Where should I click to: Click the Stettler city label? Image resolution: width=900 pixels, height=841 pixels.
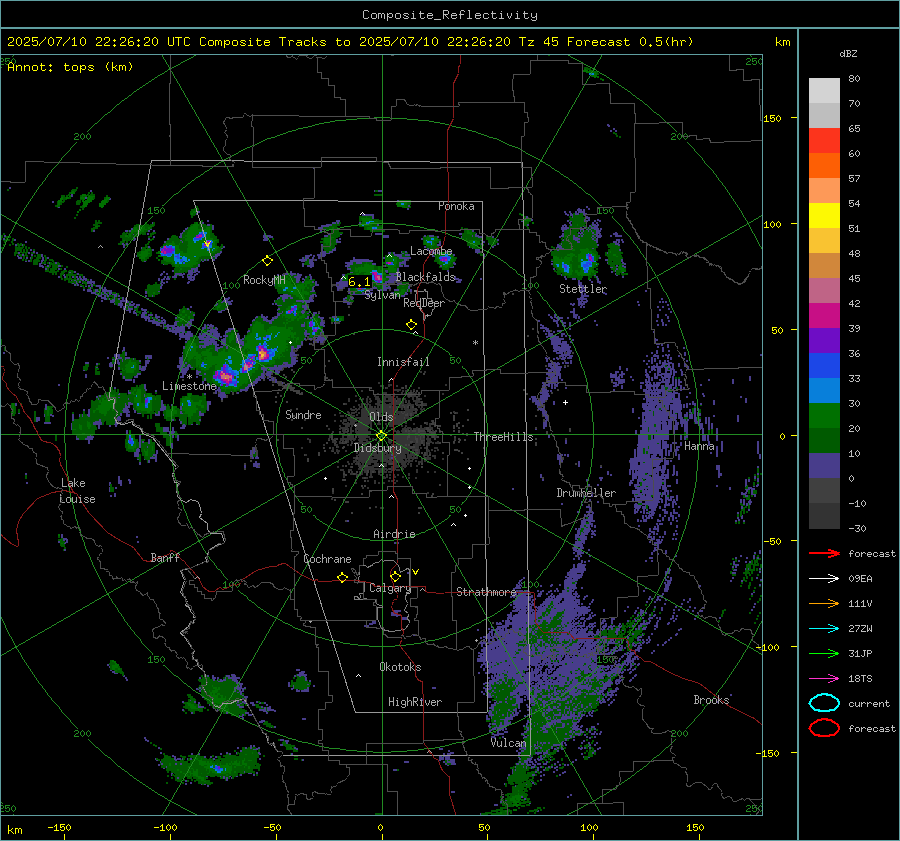click(583, 289)
